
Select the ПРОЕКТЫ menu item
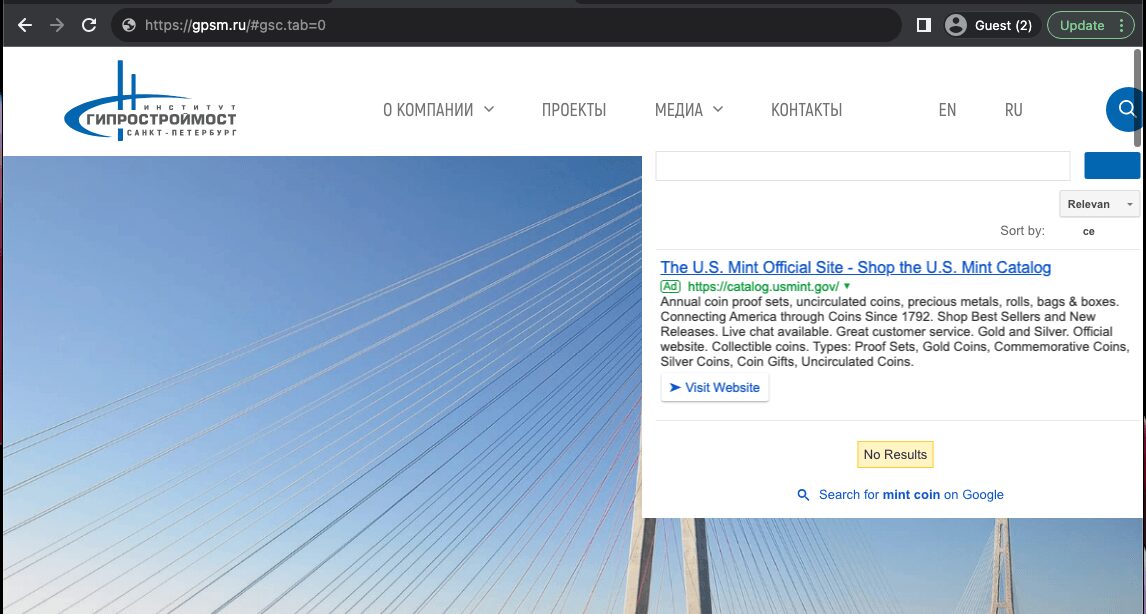pyautogui.click(x=574, y=110)
